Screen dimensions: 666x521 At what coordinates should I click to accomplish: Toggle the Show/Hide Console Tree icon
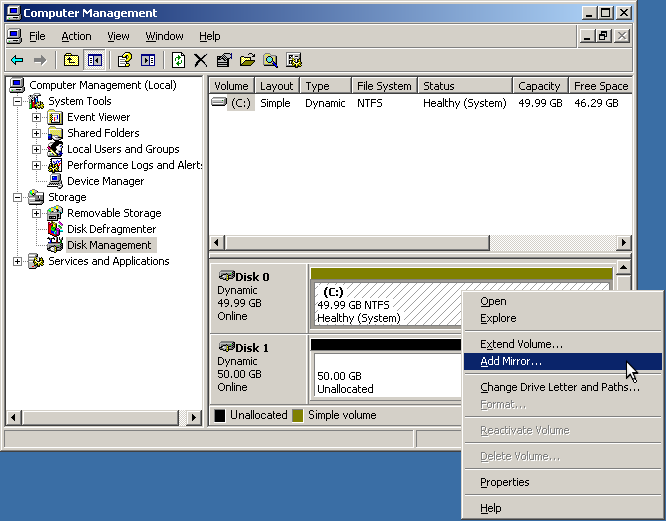[94, 60]
